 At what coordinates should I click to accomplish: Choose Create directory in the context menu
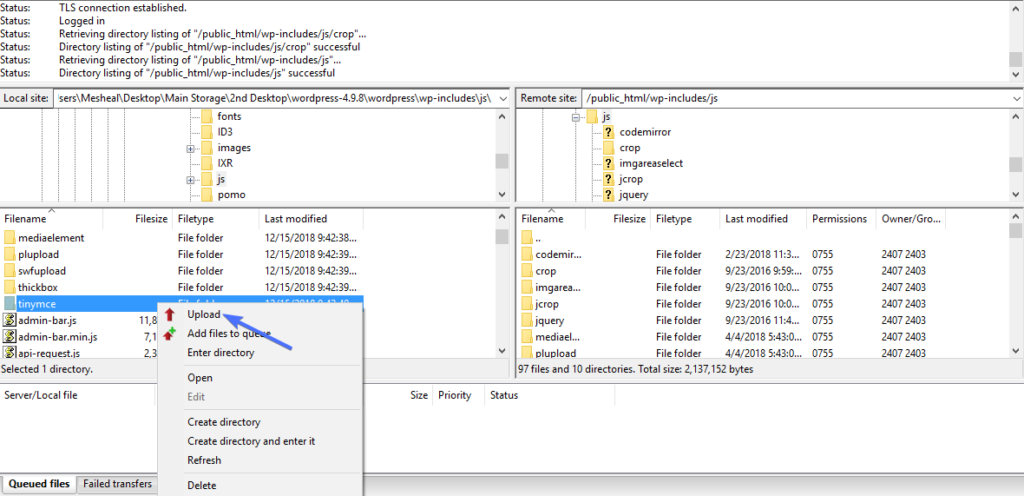pyautogui.click(x=224, y=422)
